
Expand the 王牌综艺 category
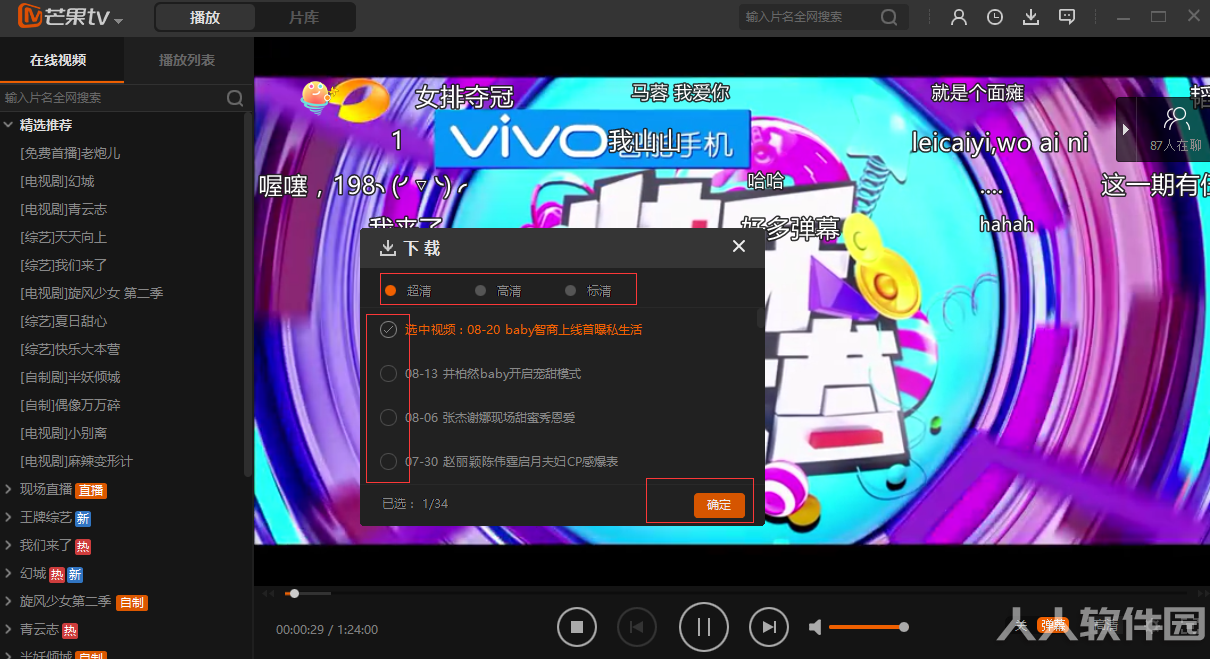click(x=9, y=518)
